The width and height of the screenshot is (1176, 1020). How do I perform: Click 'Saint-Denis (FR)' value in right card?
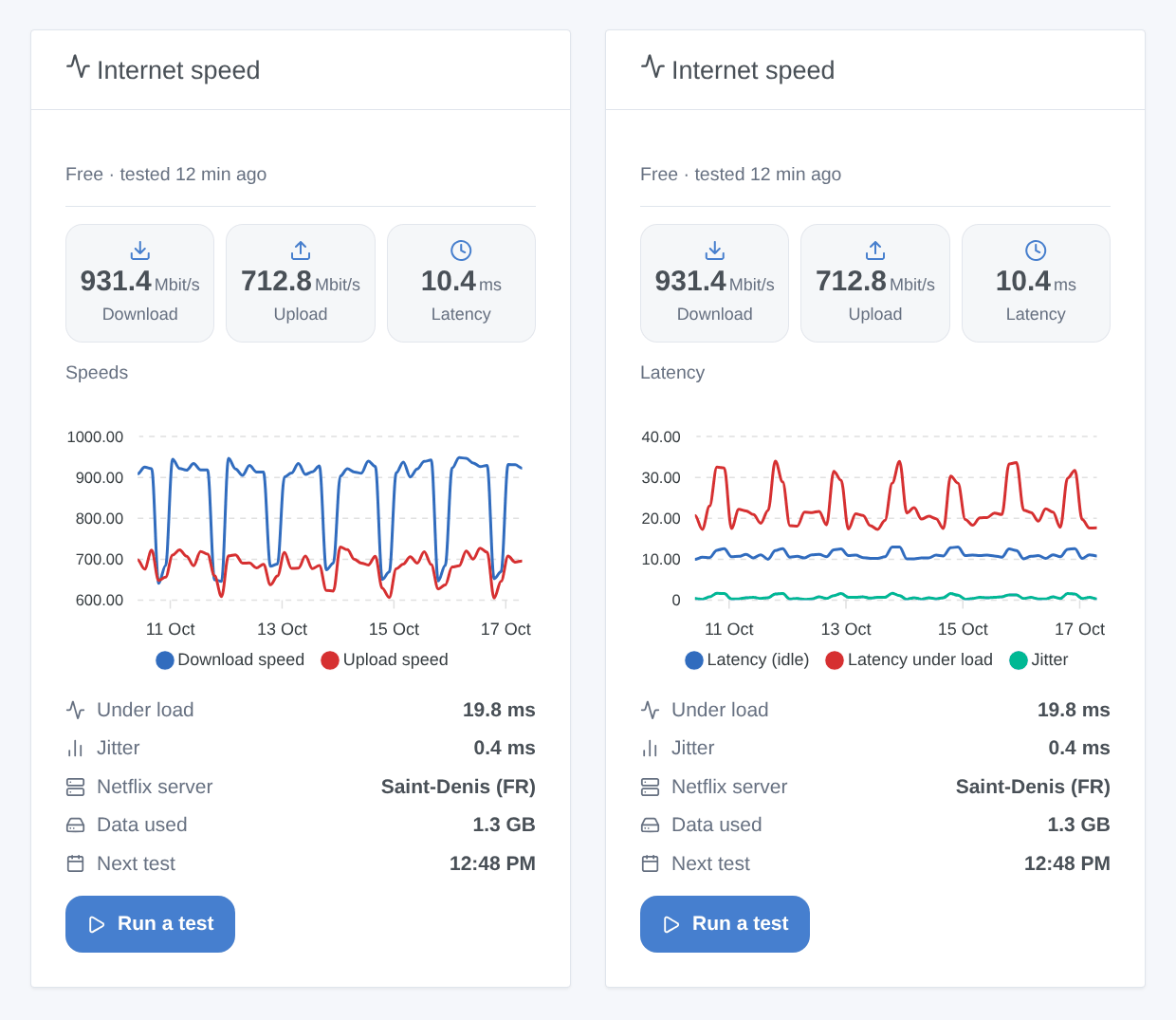[x=1033, y=787]
